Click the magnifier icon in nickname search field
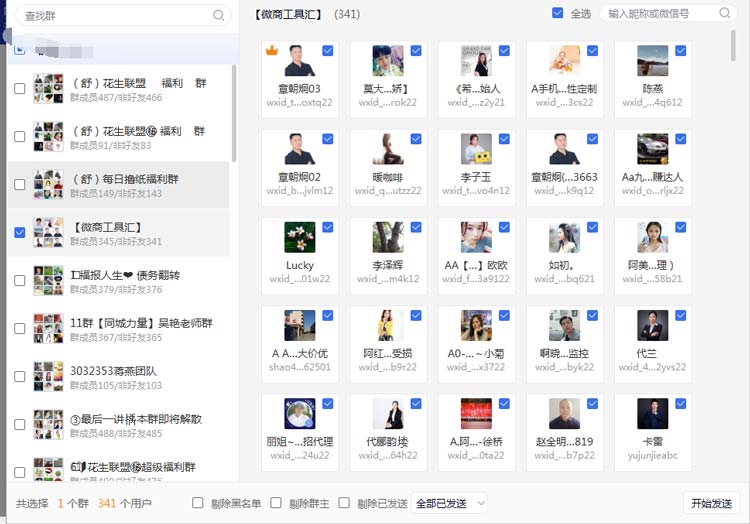750x524 pixels. (x=724, y=13)
